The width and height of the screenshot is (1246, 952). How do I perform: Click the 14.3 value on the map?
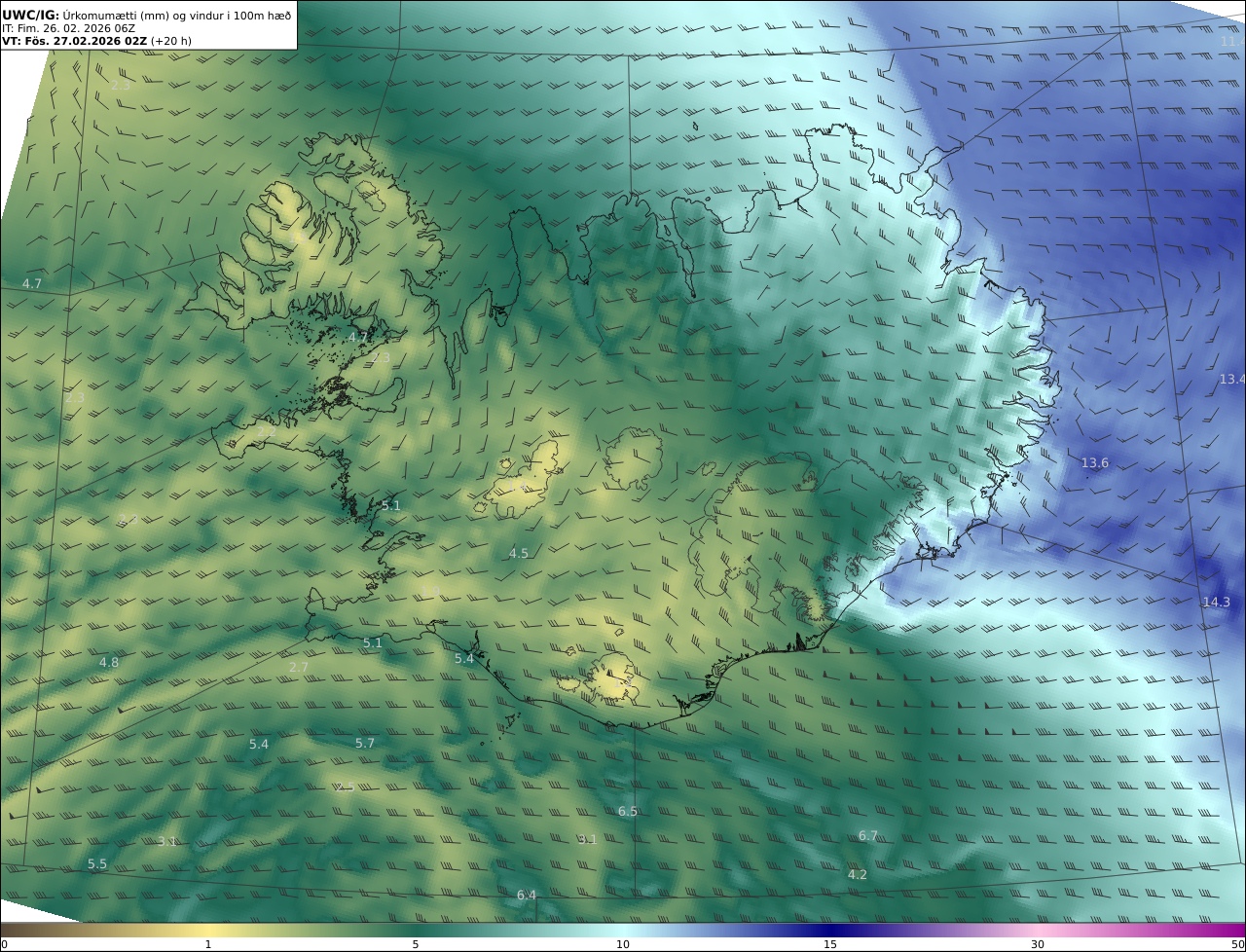pos(1217,602)
